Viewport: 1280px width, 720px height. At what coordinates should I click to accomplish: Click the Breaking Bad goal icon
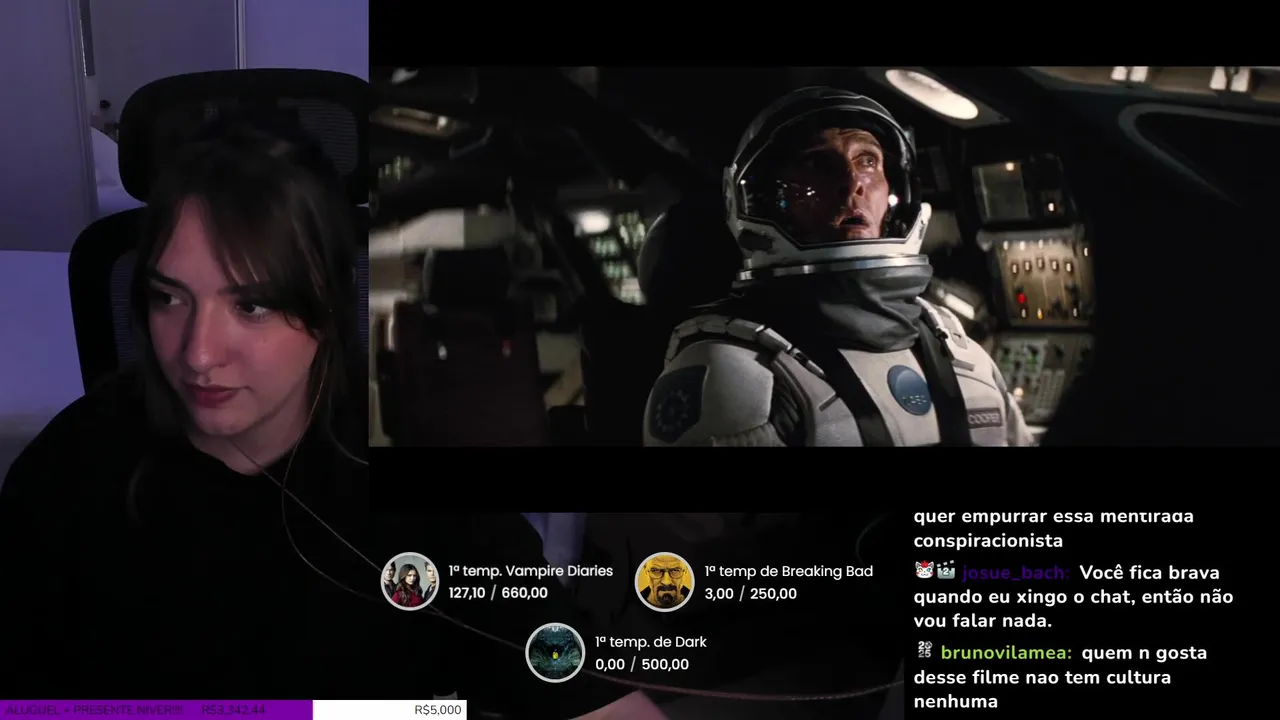click(665, 581)
